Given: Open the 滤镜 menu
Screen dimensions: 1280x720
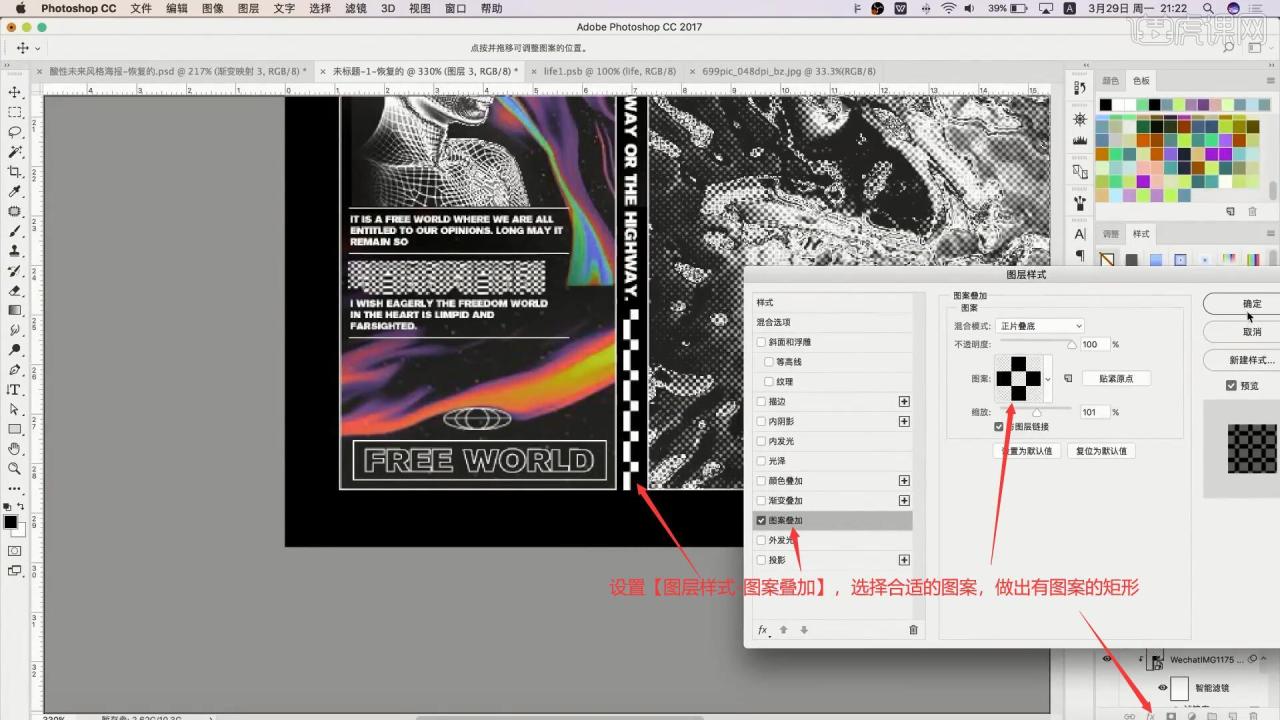Looking at the screenshot, I should click(355, 8).
